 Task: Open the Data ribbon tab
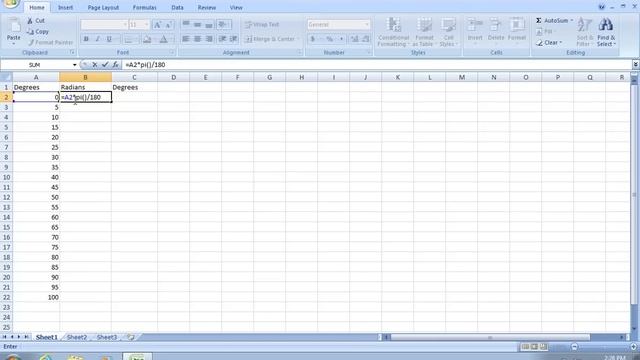pos(177,7)
